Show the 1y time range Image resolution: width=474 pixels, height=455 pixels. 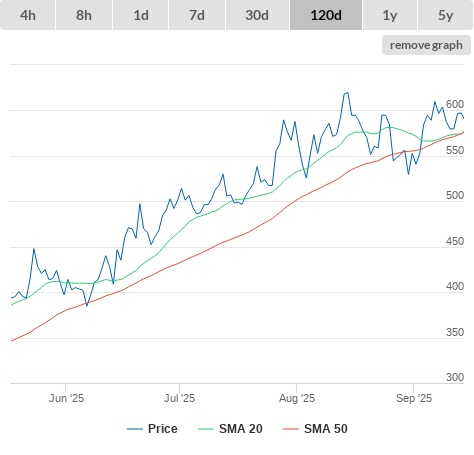tap(390, 15)
